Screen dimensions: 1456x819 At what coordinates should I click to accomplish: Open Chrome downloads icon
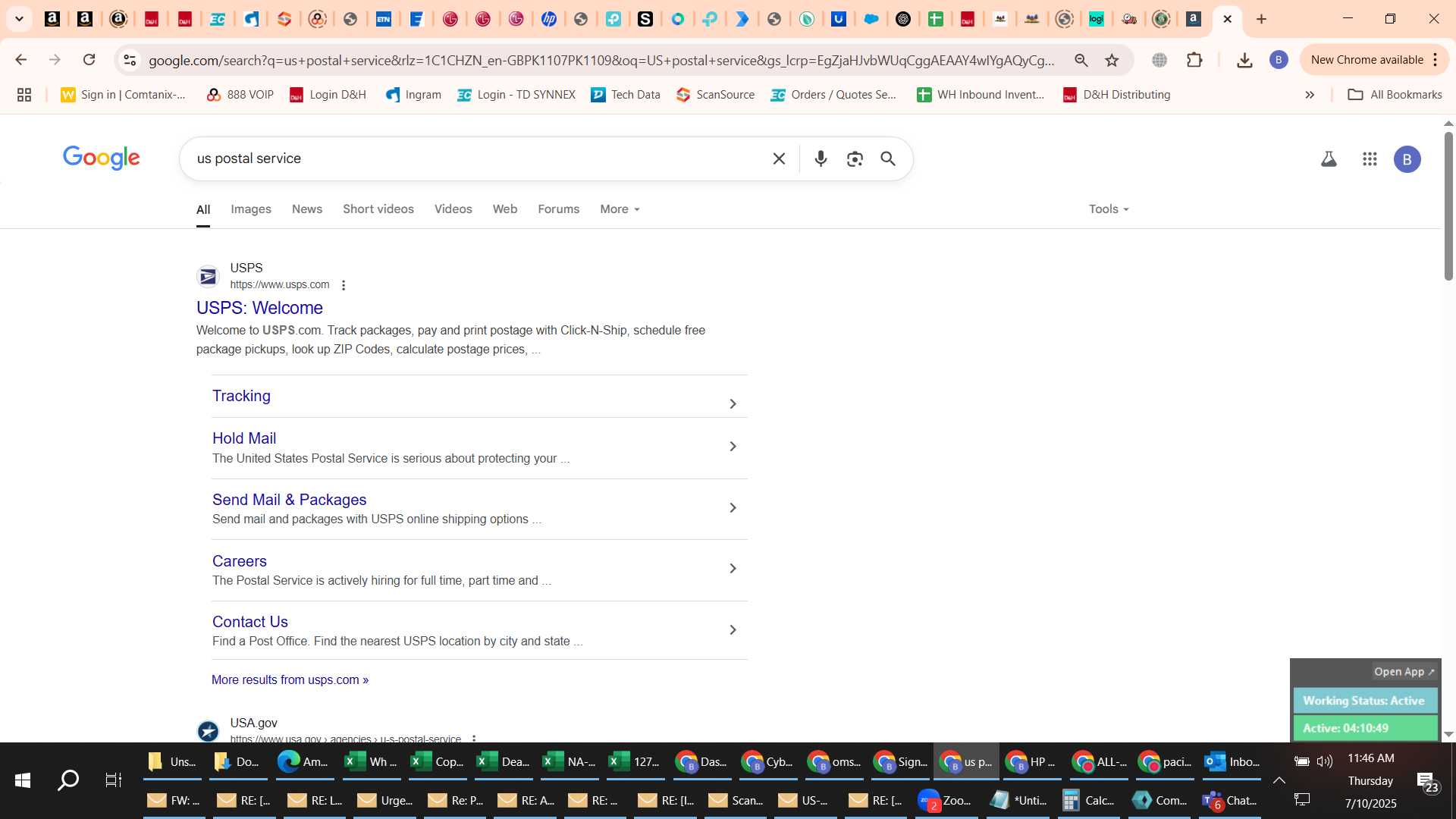click(1244, 60)
